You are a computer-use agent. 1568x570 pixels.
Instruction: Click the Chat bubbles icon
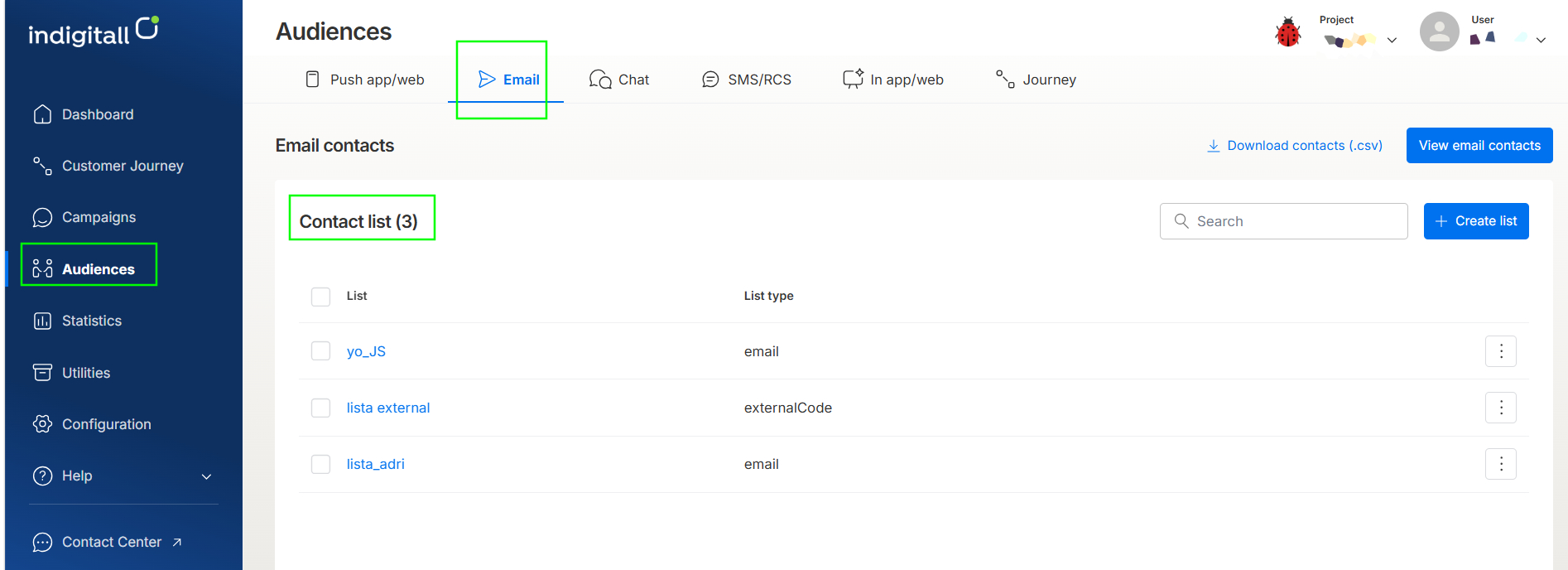point(600,80)
